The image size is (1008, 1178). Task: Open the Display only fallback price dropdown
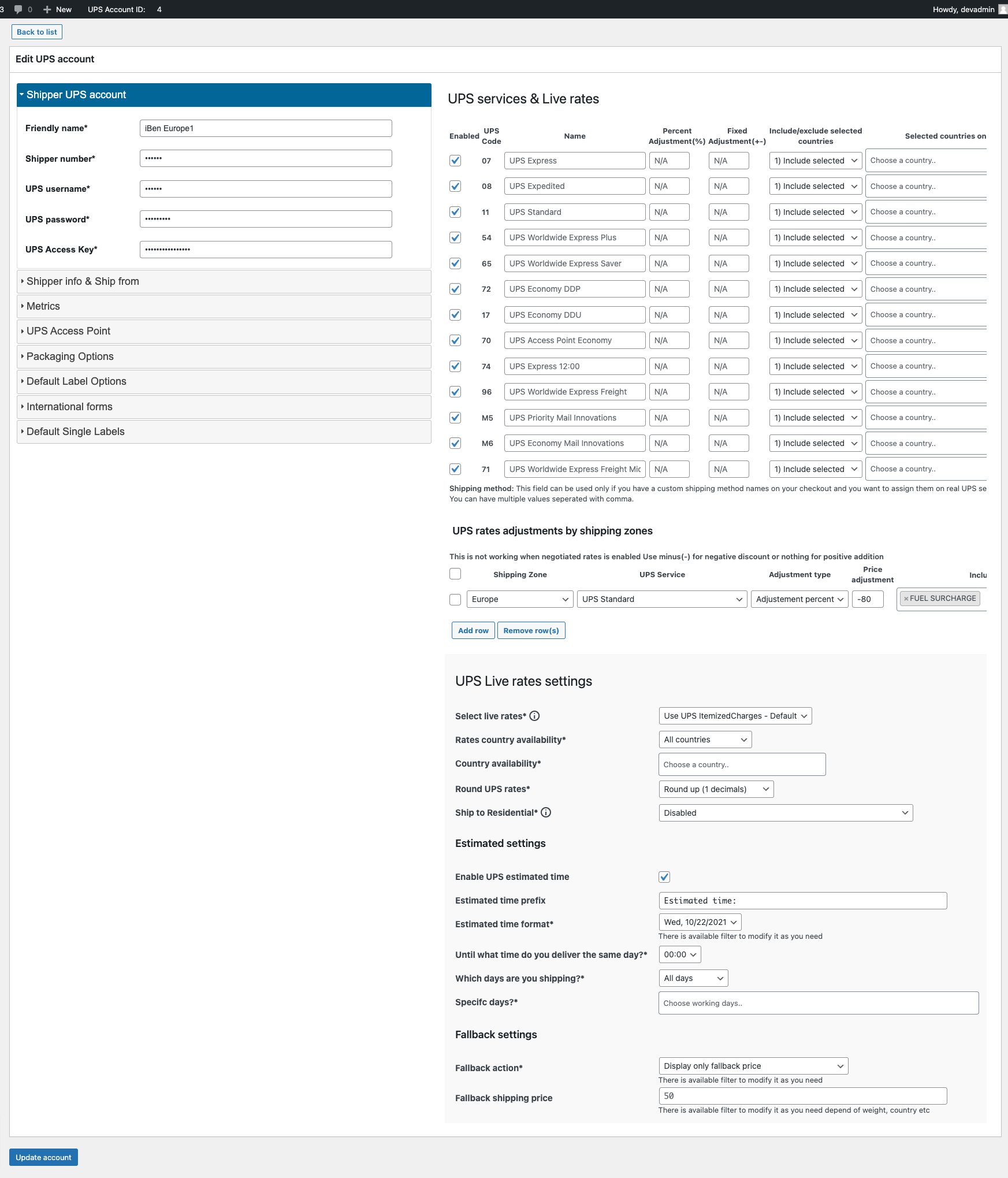pyautogui.click(x=753, y=1066)
